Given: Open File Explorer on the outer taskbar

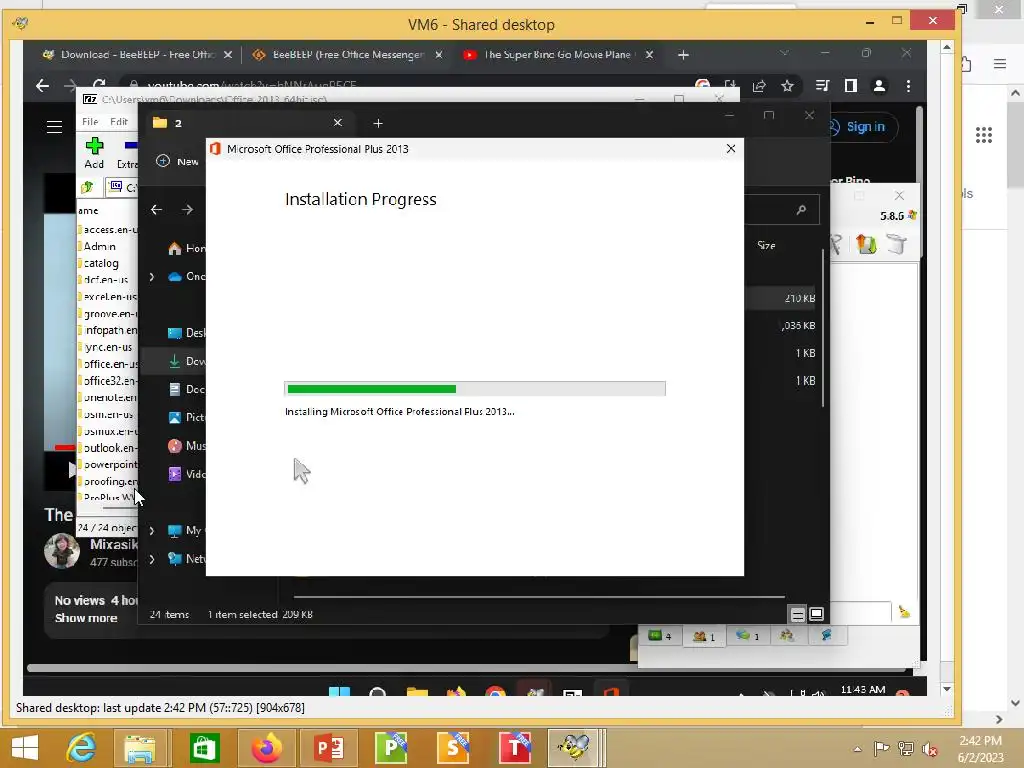Looking at the screenshot, I should (140, 748).
